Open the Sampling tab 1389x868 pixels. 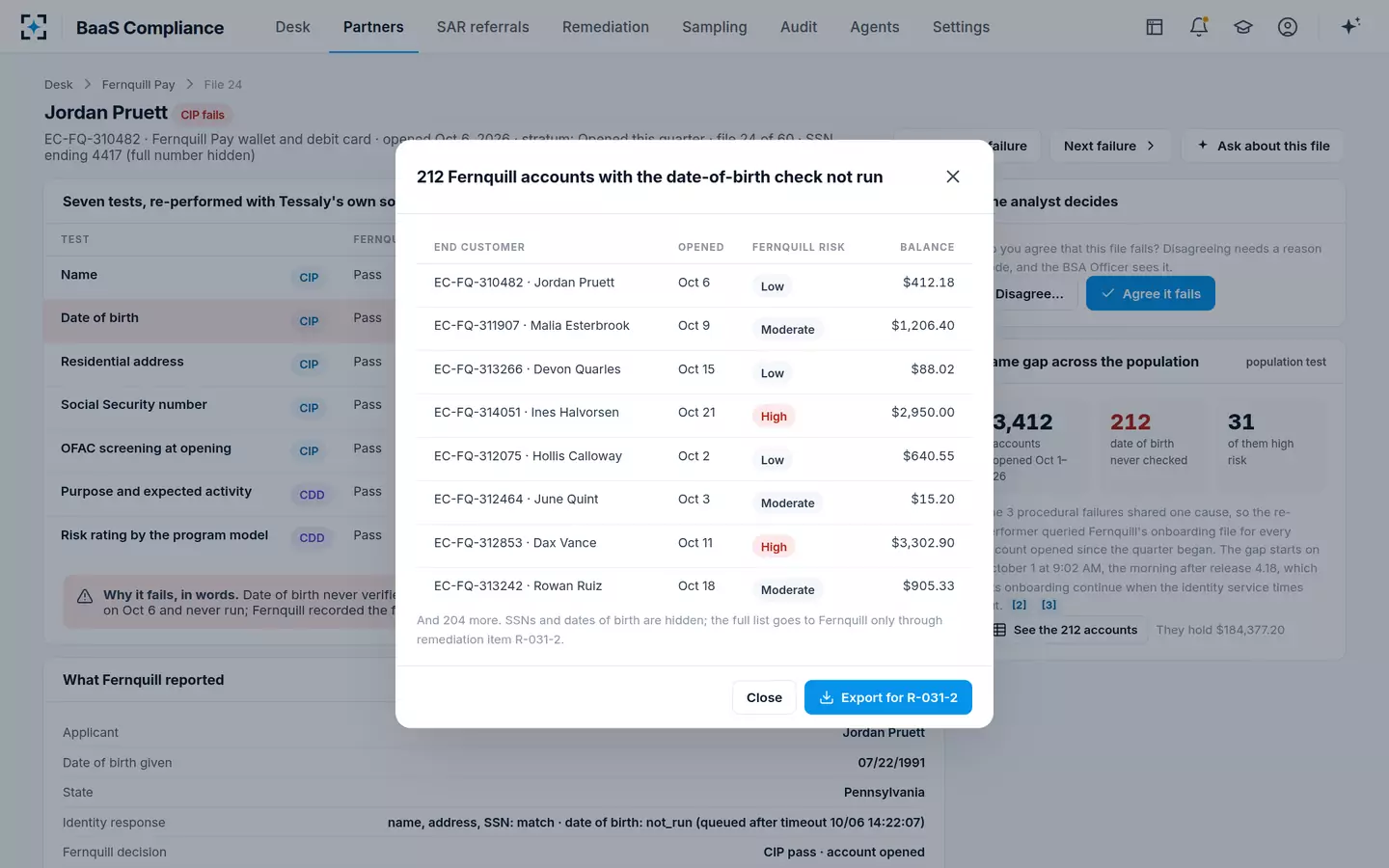pyautogui.click(x=715, y=27)
